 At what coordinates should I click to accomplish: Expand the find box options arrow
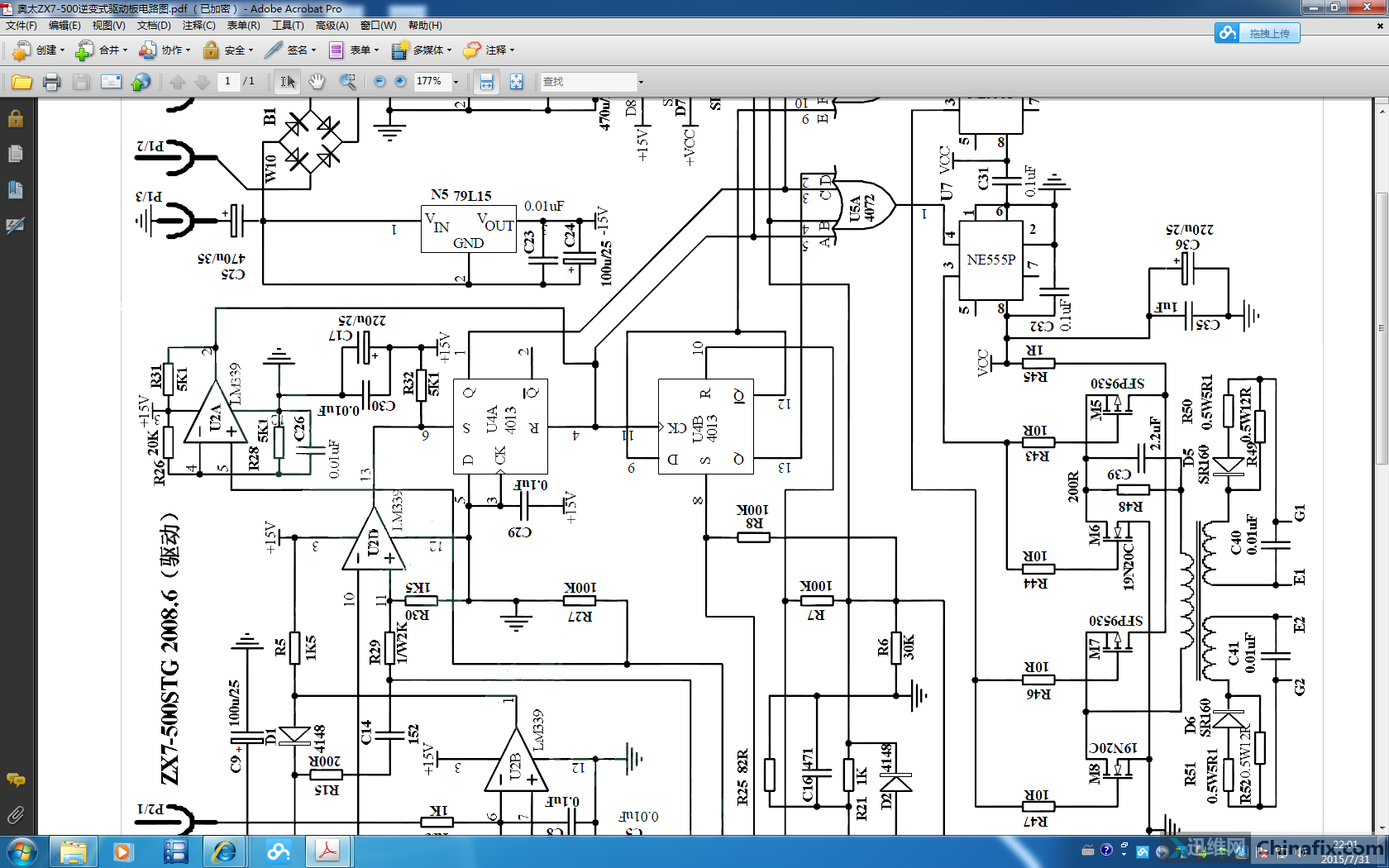point(641,82)
